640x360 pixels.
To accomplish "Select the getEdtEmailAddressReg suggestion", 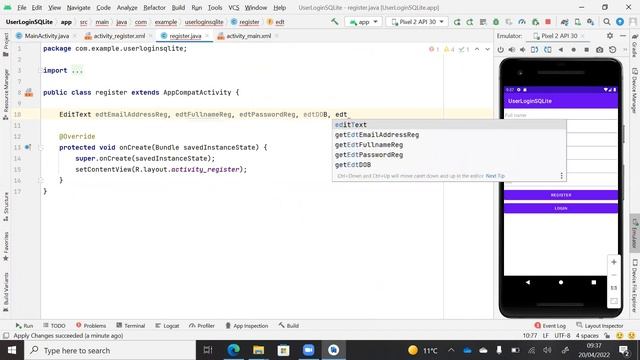I will click(x=449, y=135).
